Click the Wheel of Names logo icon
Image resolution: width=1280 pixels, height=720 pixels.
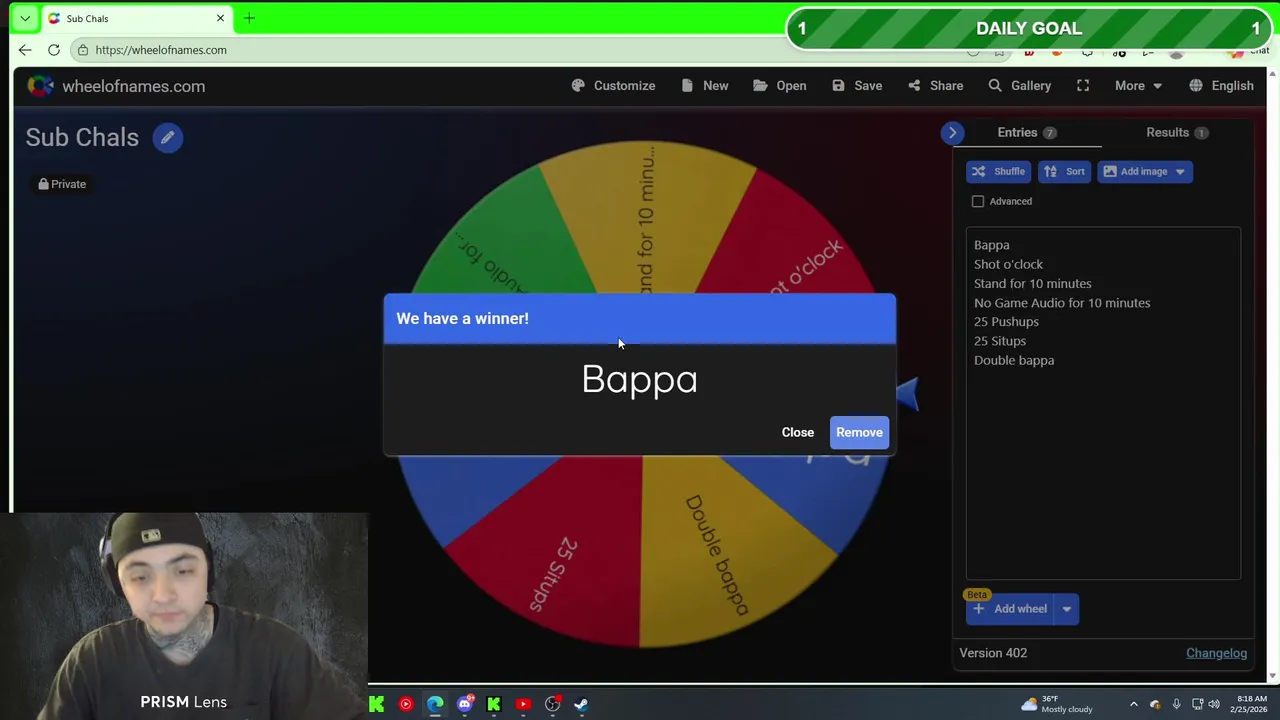point(40,86)
